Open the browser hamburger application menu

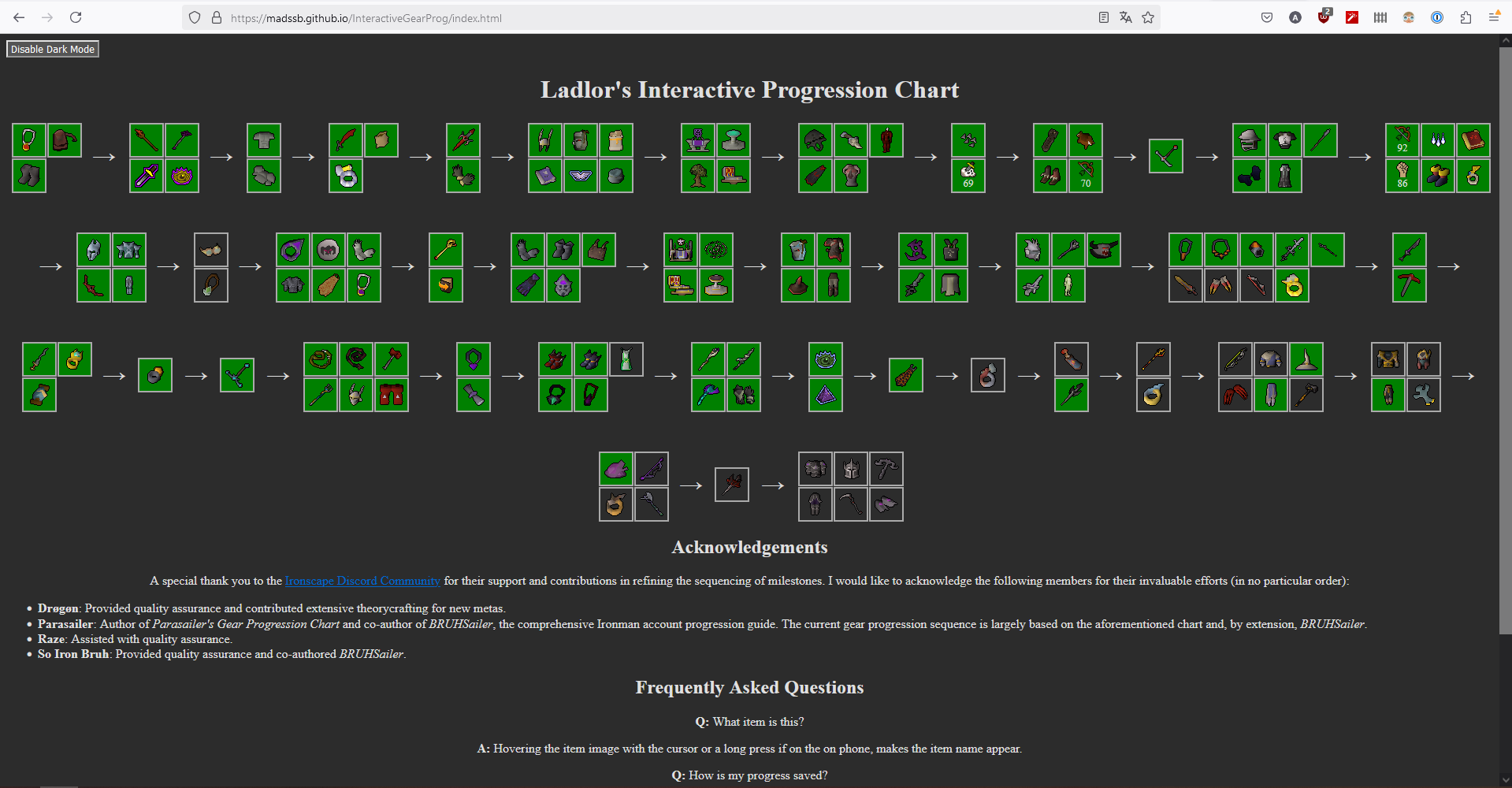(x=1494, y=17)
